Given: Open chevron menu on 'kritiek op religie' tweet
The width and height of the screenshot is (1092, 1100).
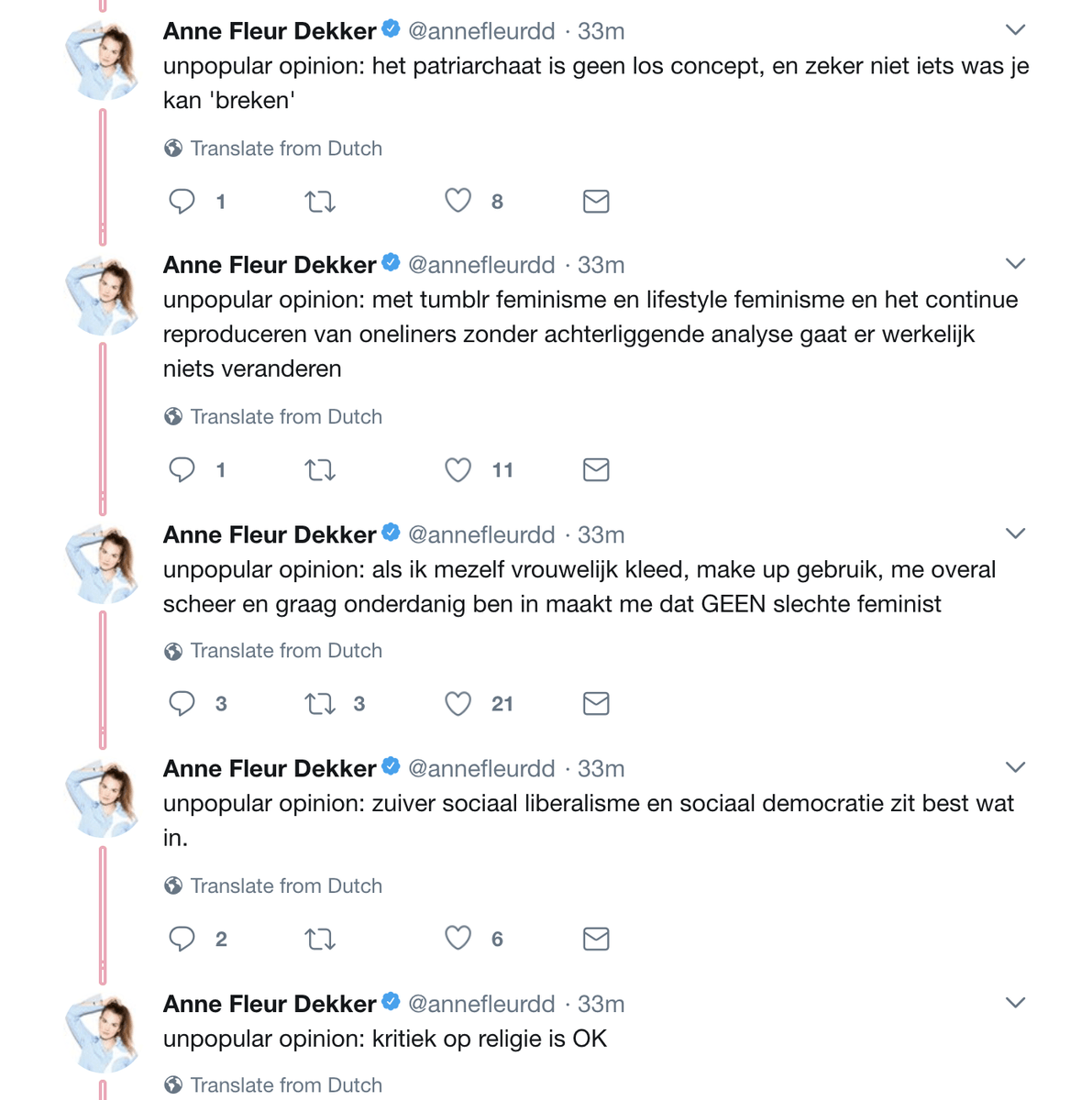Looking at the screenshot, I should [1015, 1003].
